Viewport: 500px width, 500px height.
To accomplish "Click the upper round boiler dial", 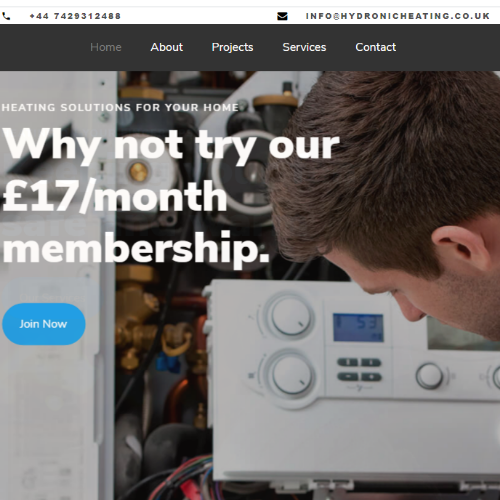I will [291, 316].
